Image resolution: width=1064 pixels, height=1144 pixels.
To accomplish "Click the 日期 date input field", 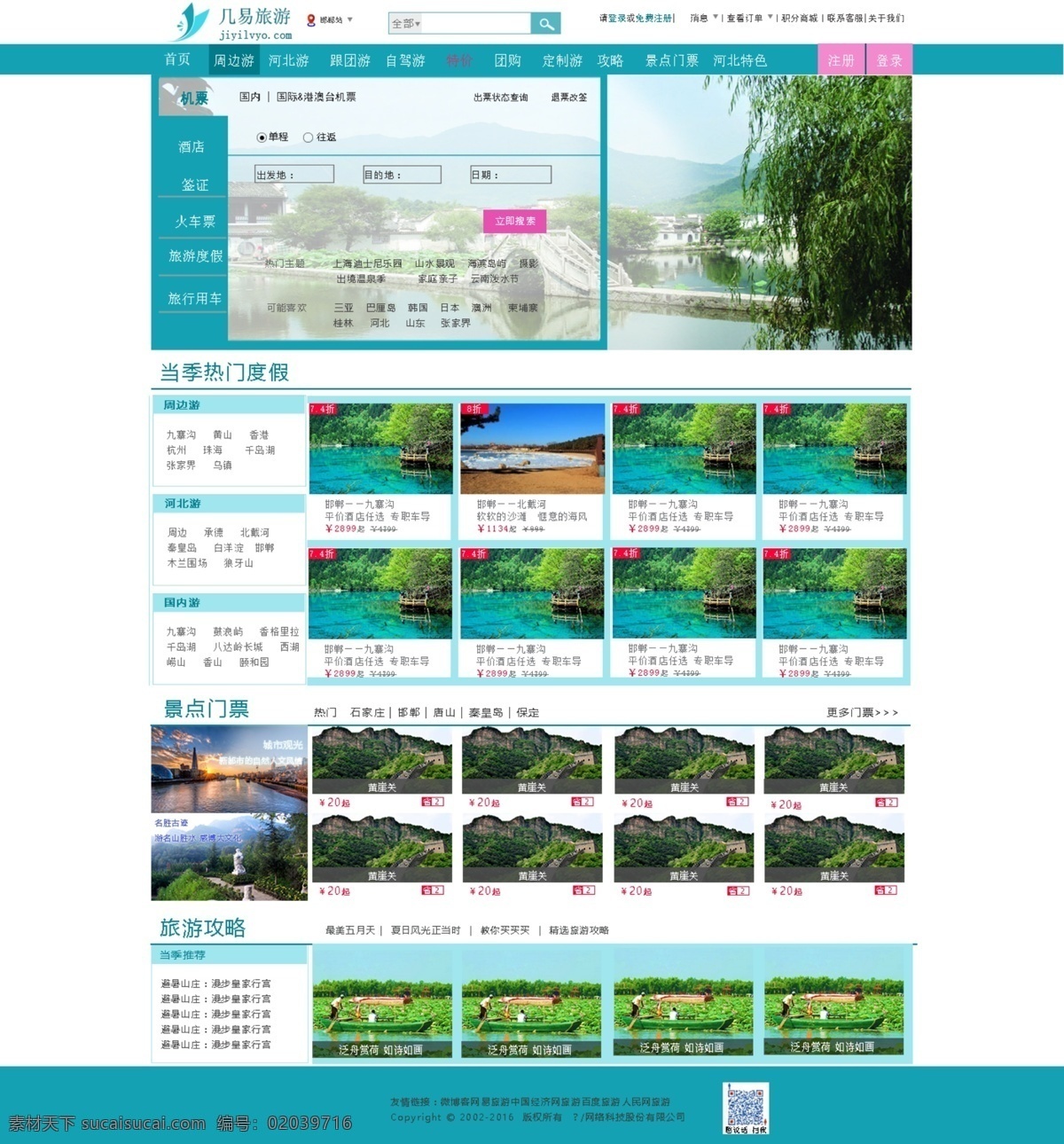I will (x=511, y=175).
